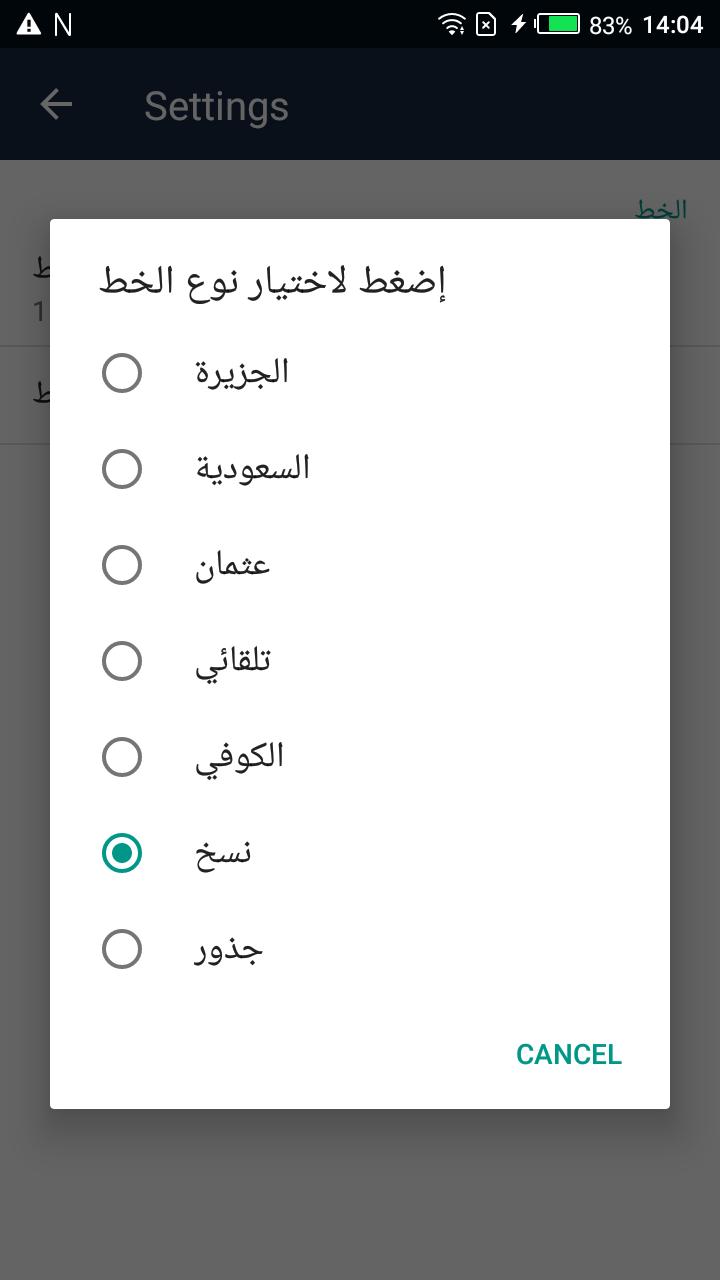Tap the N notification icon in status bar
Image resolution: width=720 pixels, height=1280 pixels.
point(63,24)
